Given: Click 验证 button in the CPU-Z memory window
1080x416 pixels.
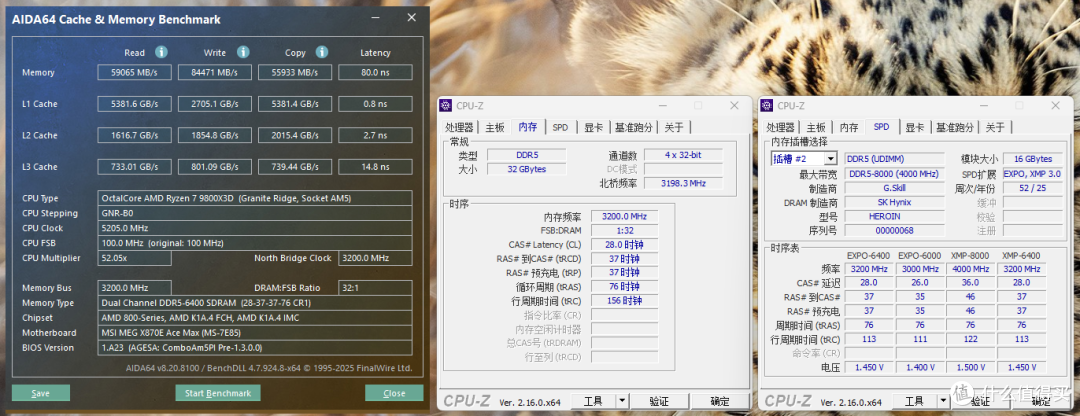Looking at the screenshot, I should [x=659, y=401].
